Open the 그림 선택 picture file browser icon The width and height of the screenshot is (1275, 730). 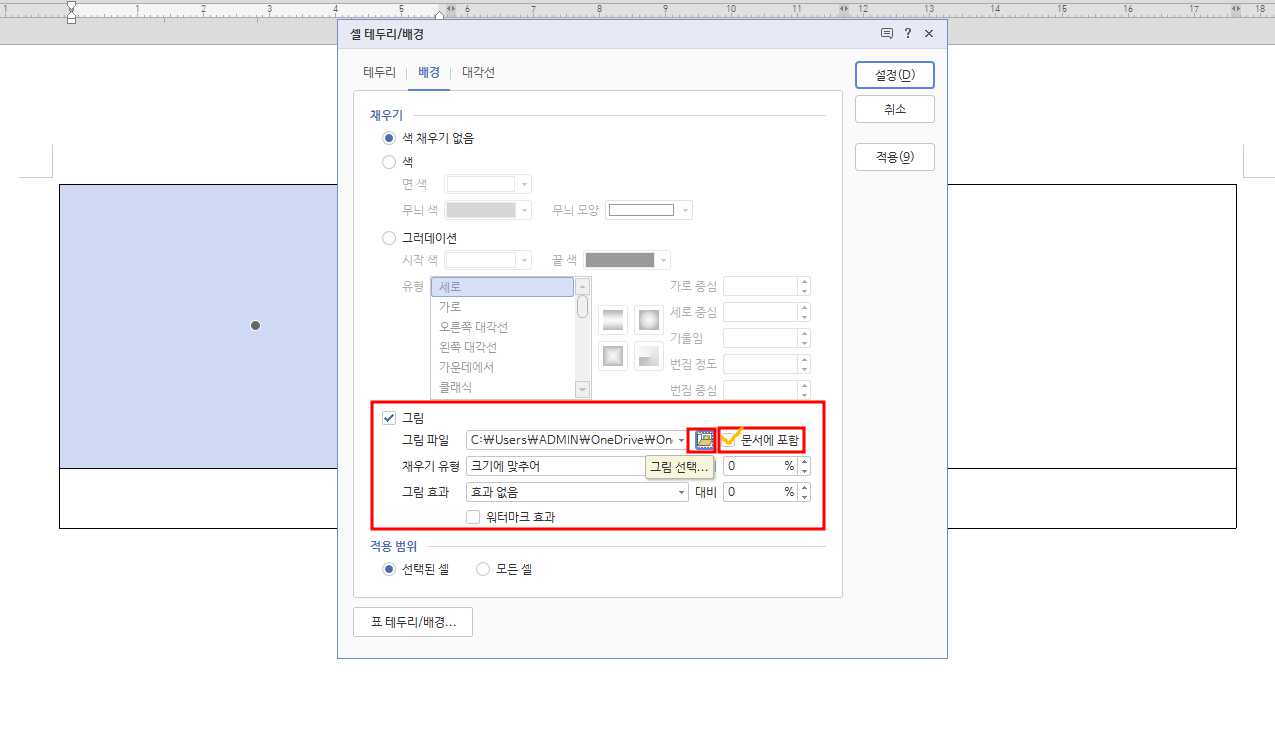[x=705, y=440]
